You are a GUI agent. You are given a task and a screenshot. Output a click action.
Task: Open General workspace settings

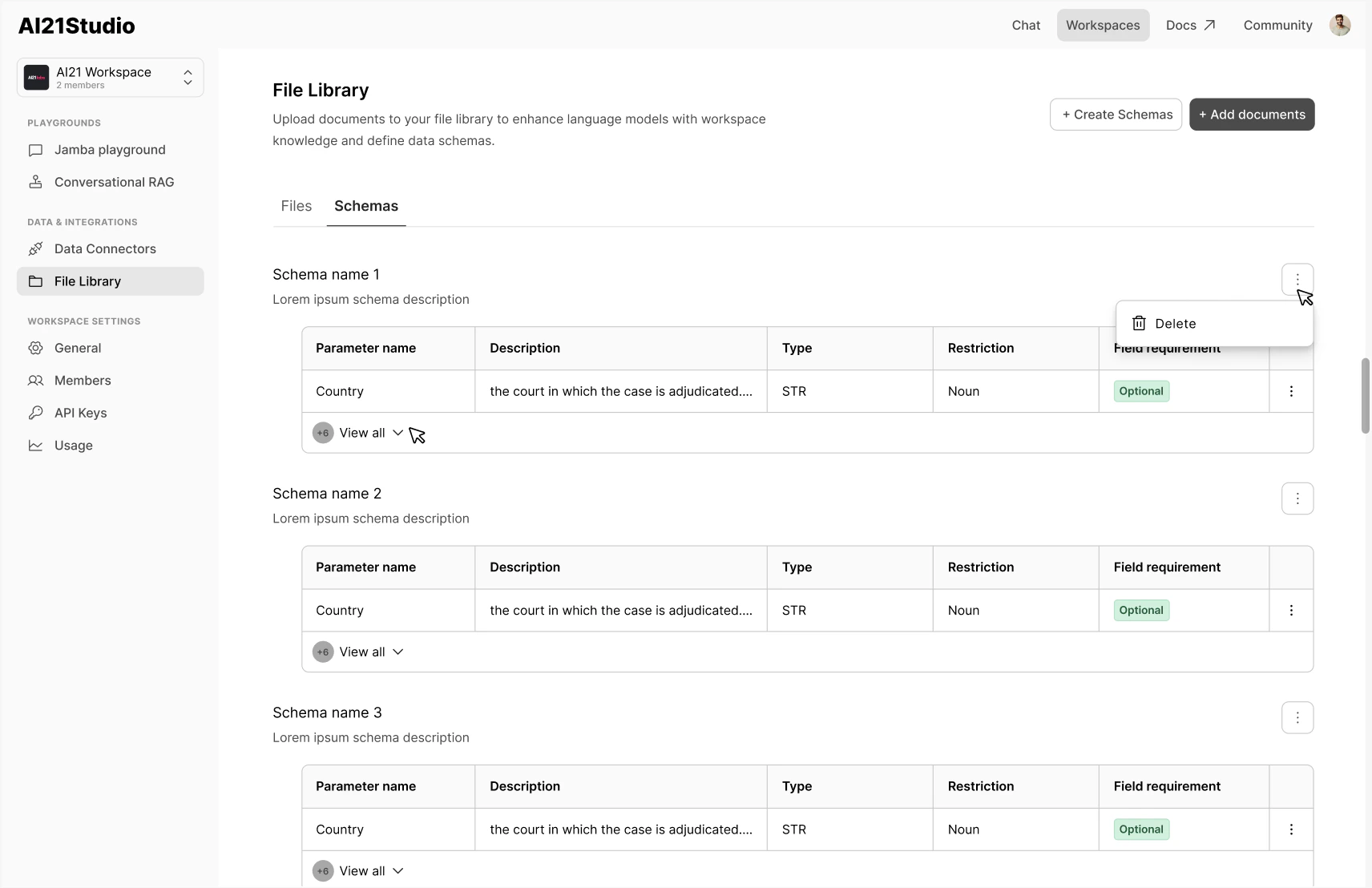click(78, 348)
